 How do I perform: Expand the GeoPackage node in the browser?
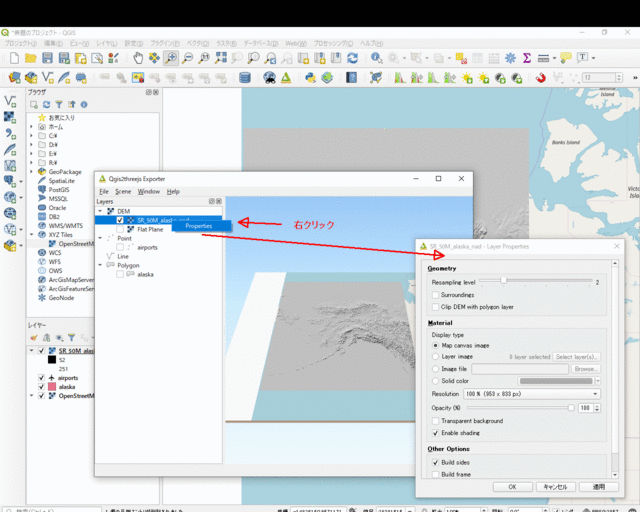coord(32,171)
